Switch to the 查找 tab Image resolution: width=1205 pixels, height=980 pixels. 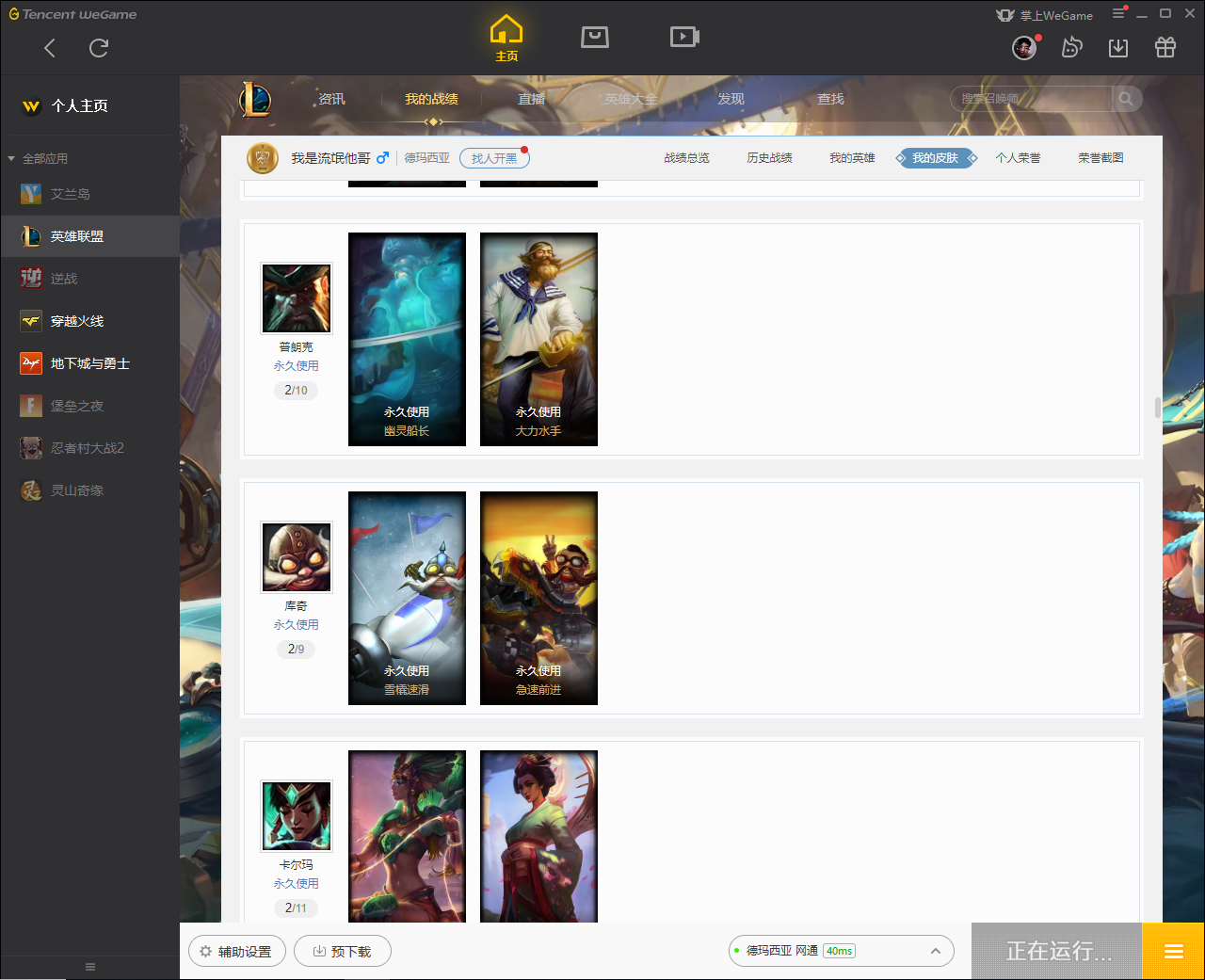tap(830, 99)
